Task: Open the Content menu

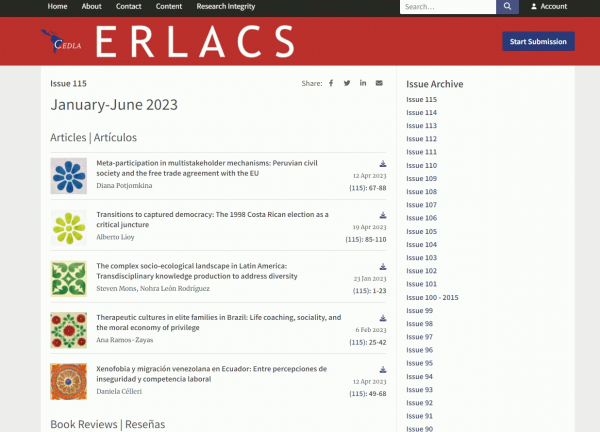Action: [169, 7]
